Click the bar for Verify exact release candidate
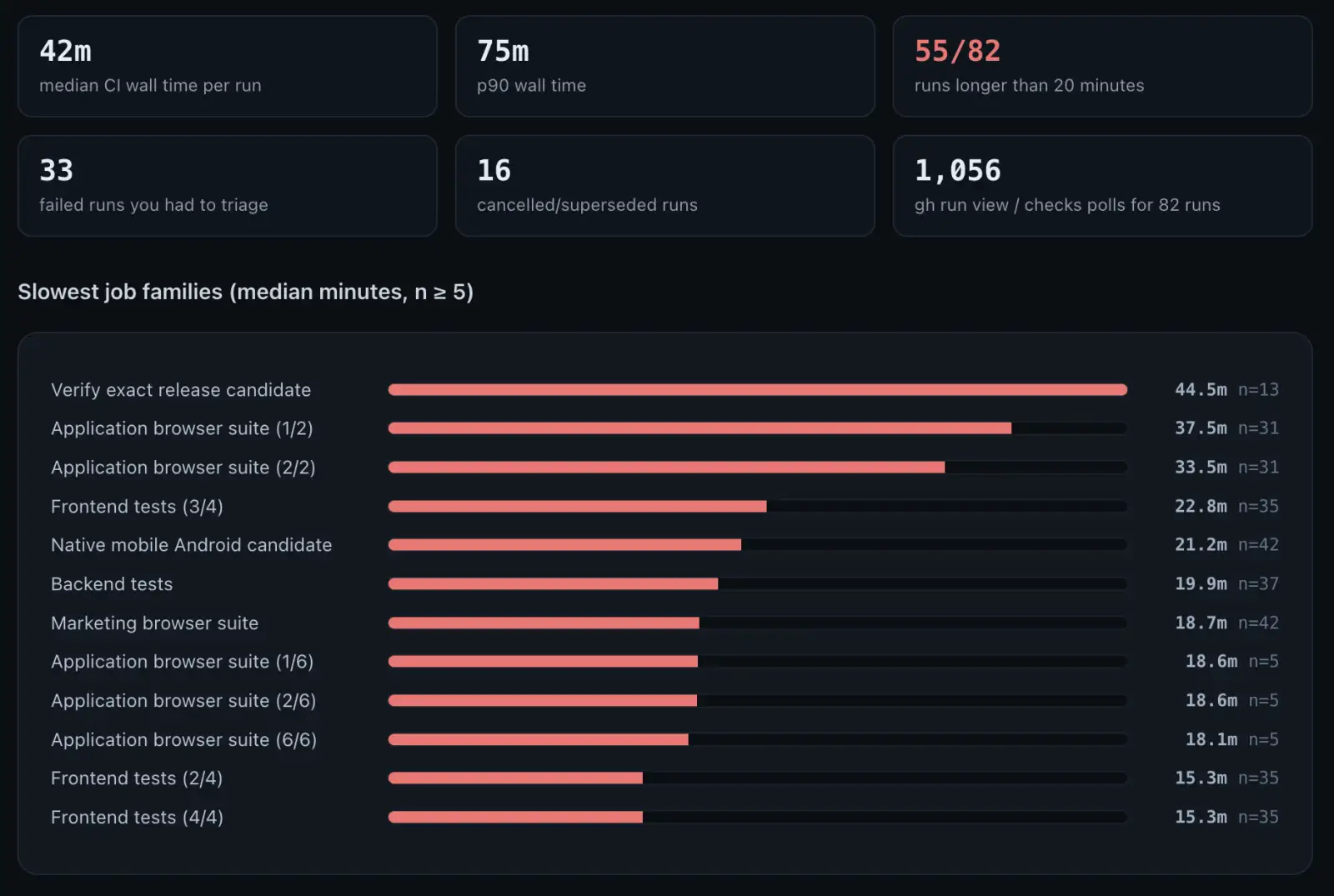The width and height of the screenshot is (1334, 896). click(x=758, y=389)
